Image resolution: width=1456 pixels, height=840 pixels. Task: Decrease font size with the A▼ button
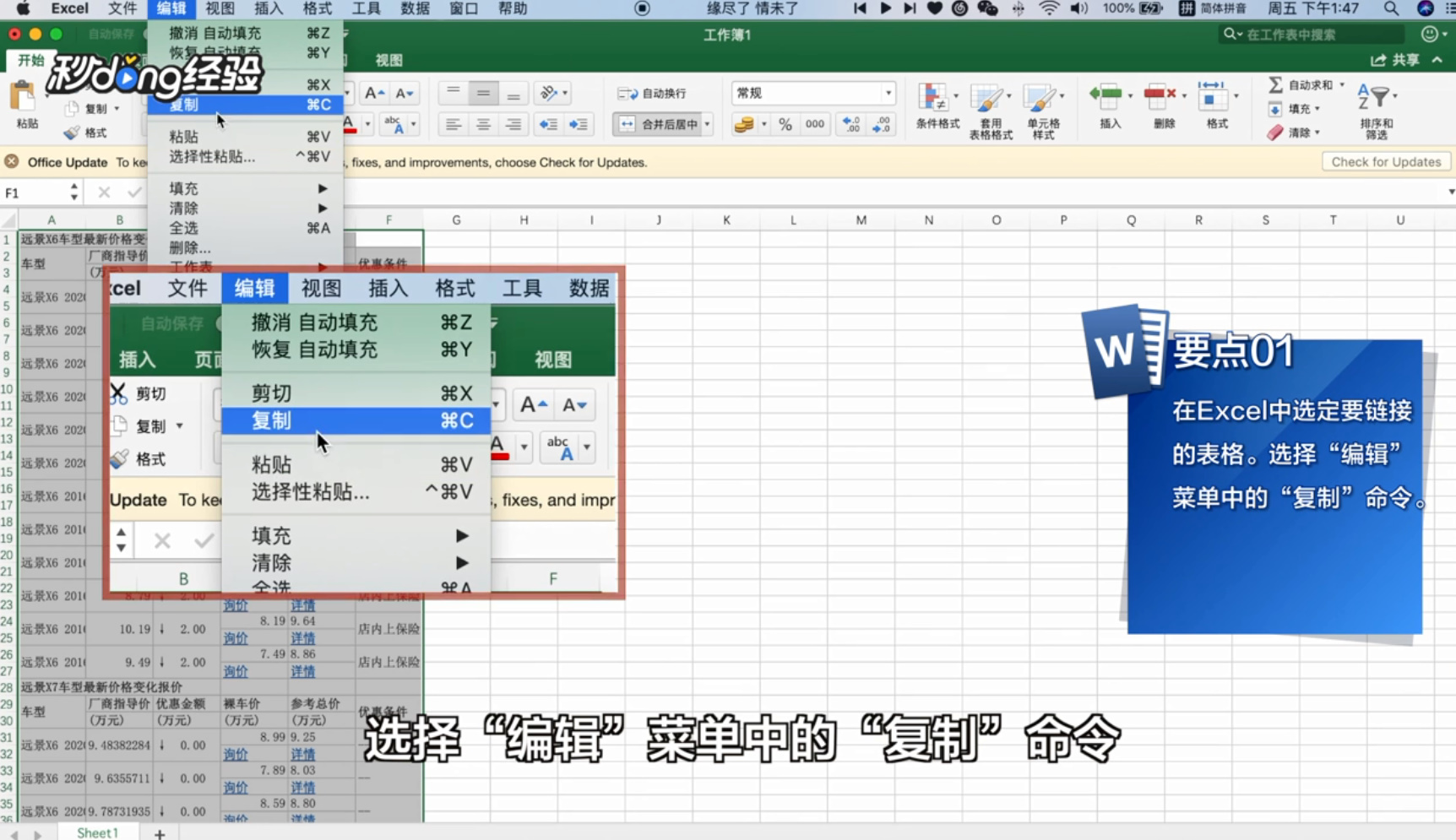tap(405, 93)
